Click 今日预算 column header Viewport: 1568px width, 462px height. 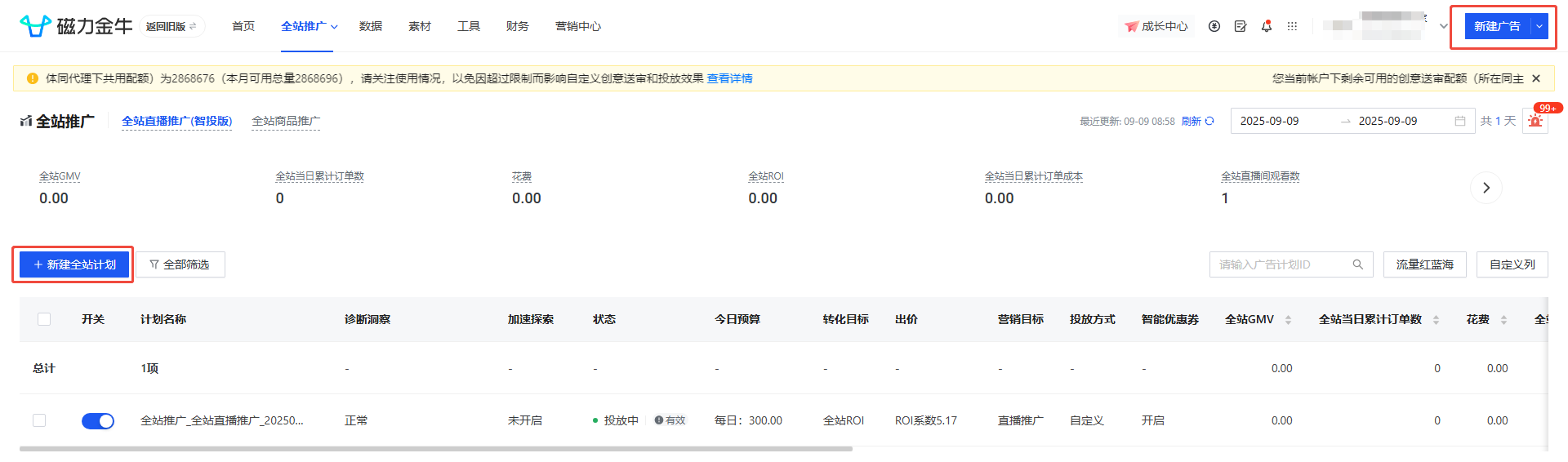[737, 319]
